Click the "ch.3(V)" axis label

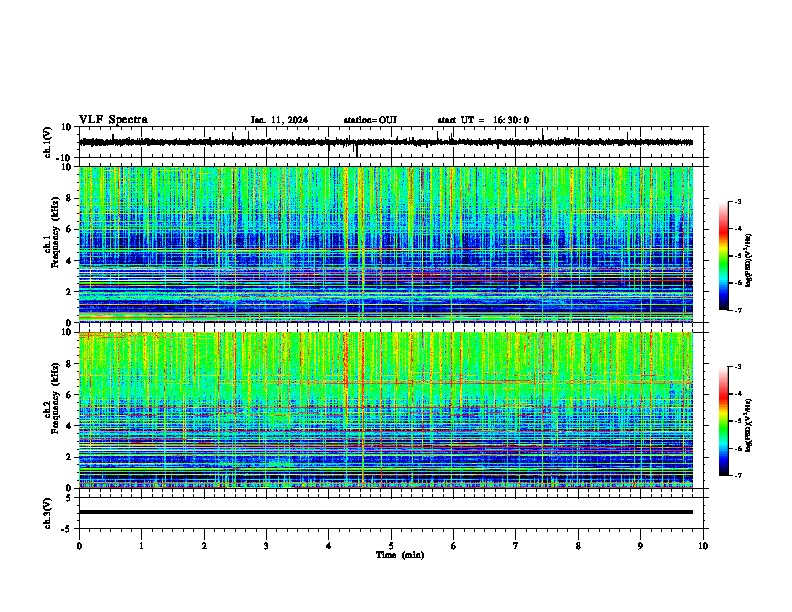pyautogui.click(x=48, y=514)
